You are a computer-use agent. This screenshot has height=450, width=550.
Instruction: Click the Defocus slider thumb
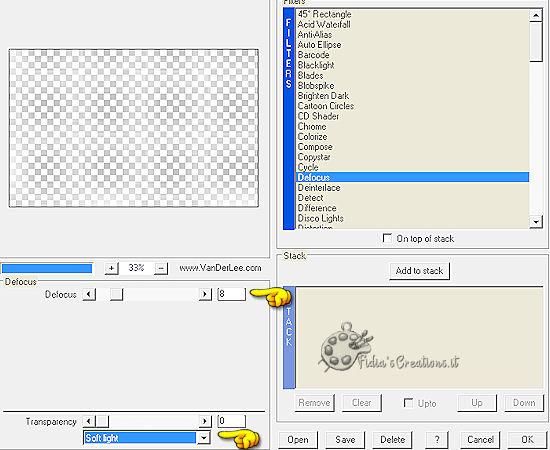(116, 294)
